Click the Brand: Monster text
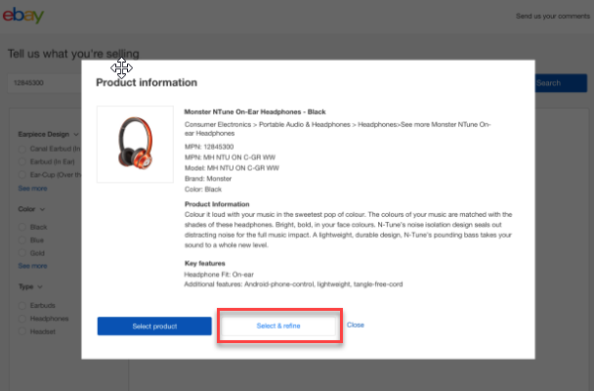 tap(208, 178)
